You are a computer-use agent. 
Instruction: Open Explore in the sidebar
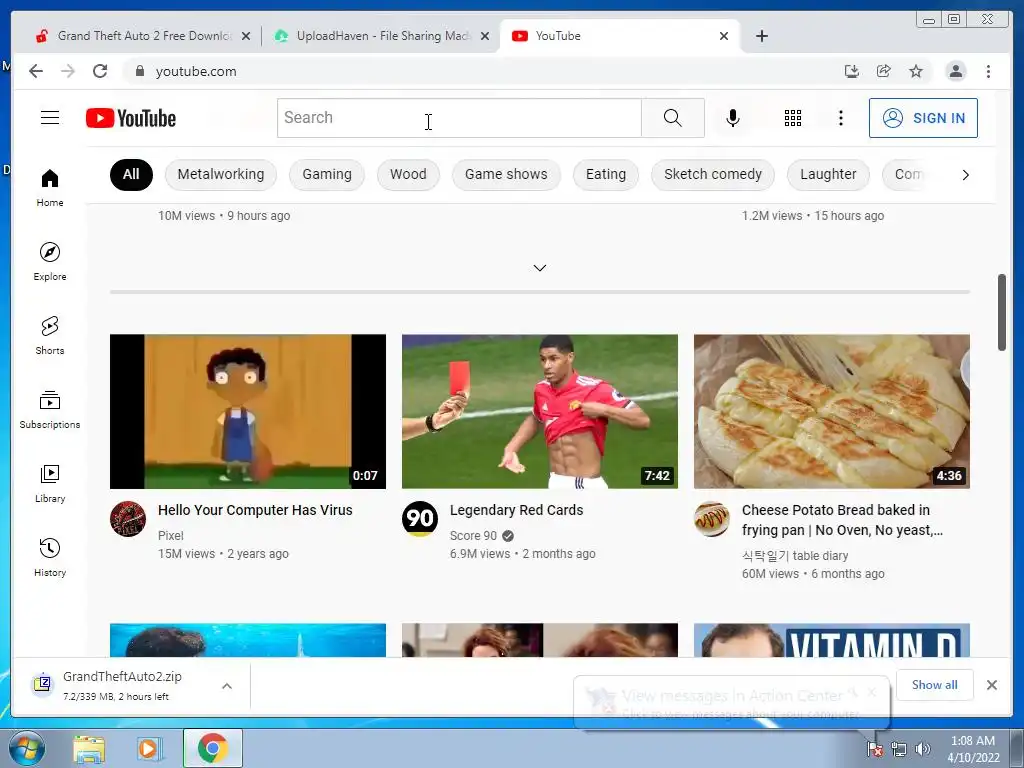(50, 262)
